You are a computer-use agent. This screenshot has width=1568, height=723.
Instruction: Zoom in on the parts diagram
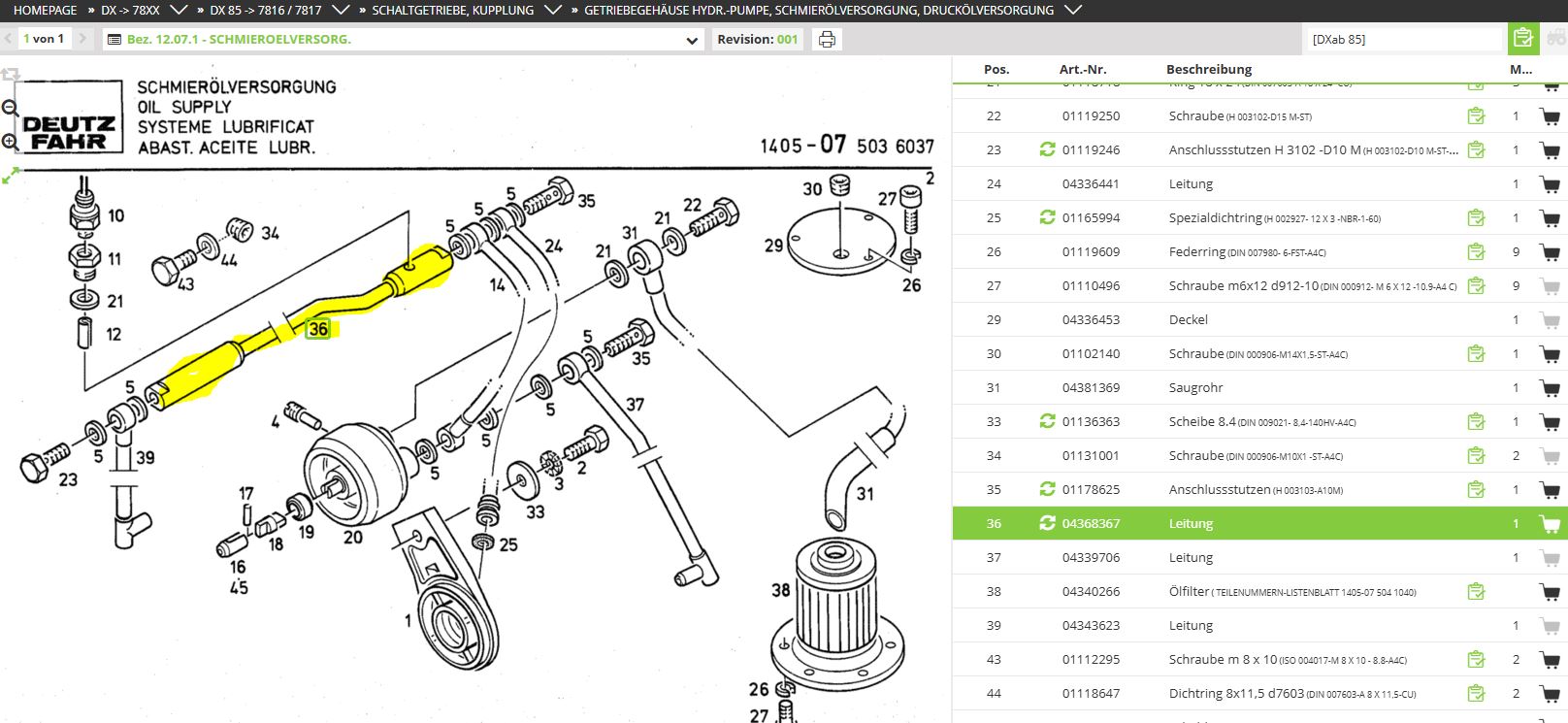[10, 143]
